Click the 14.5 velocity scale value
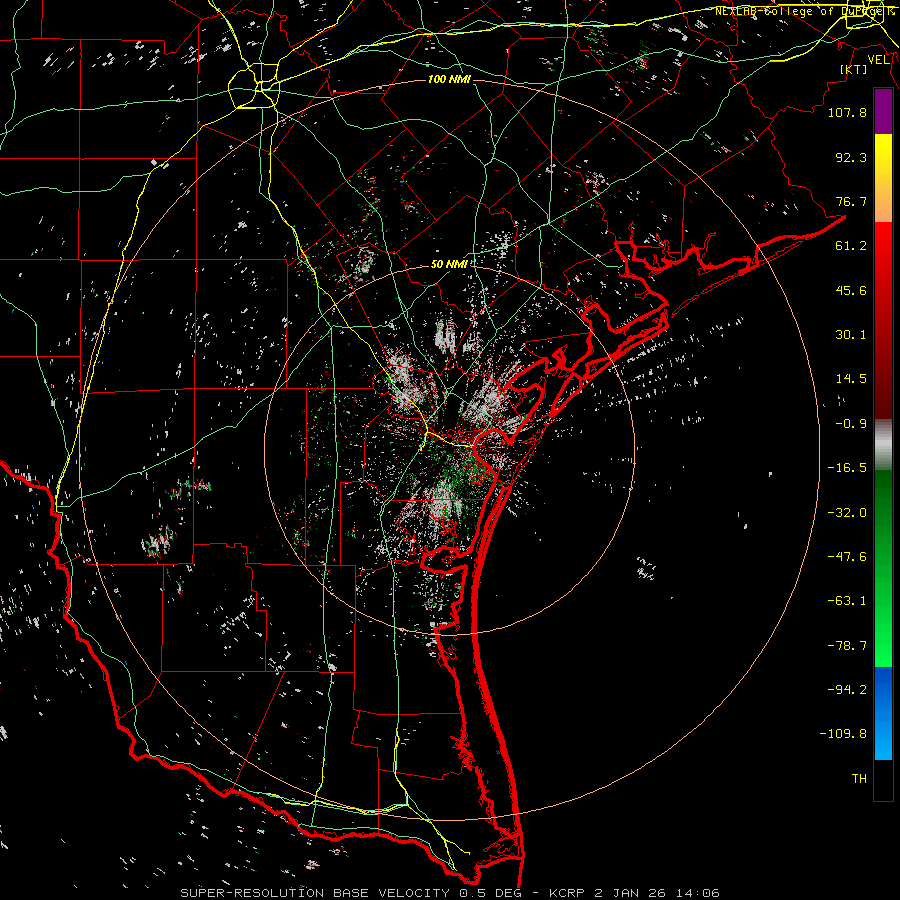 point(851,379)
